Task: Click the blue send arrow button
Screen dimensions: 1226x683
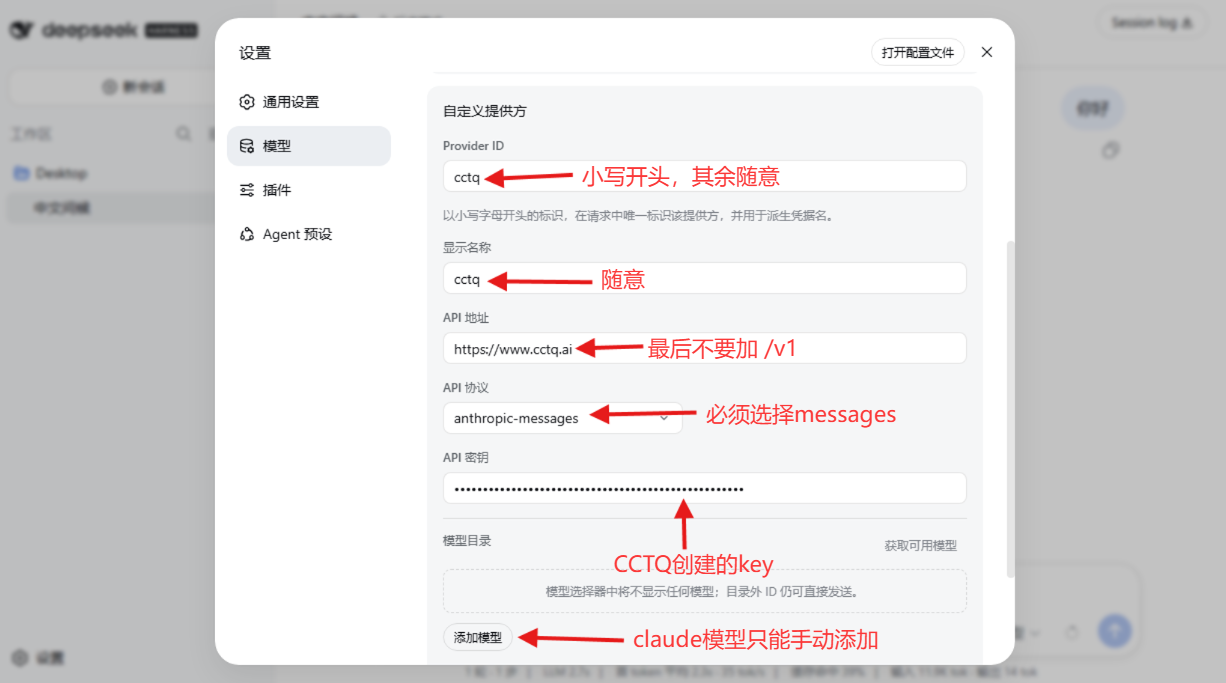Action: 1114,631
